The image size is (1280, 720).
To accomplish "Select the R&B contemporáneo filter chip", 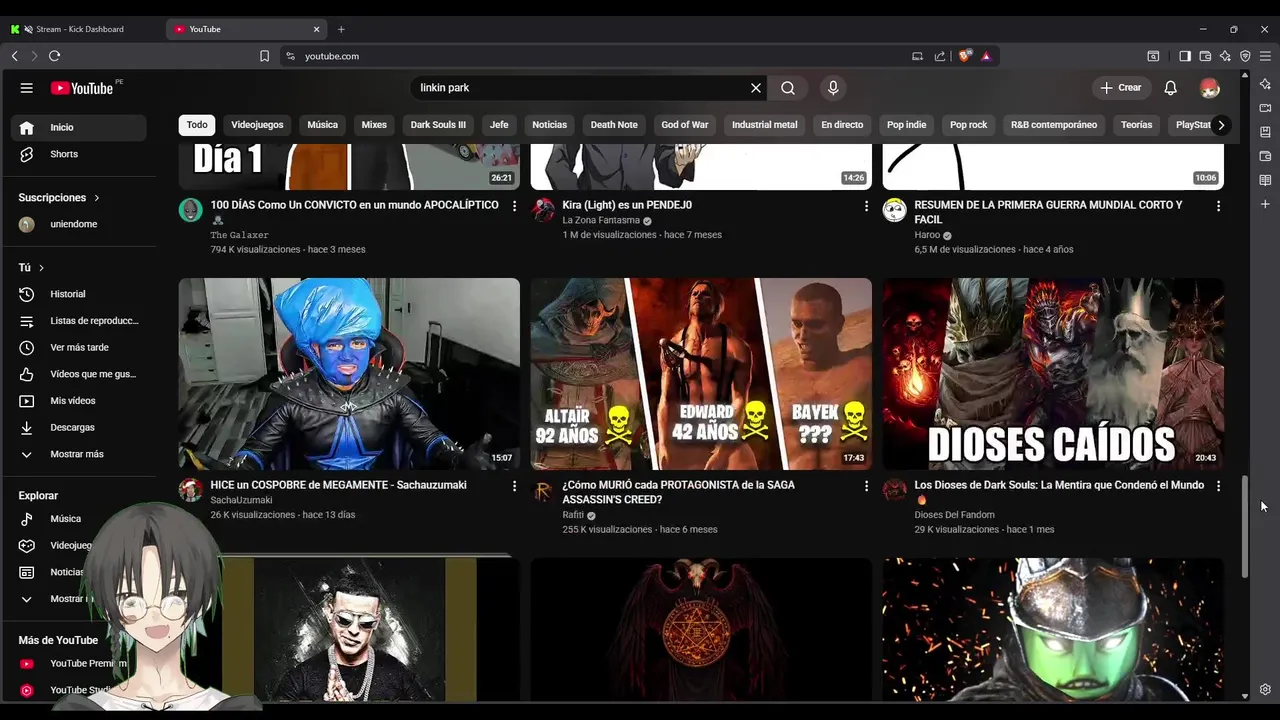I will pyautogui.click(x=1054, y=125).
